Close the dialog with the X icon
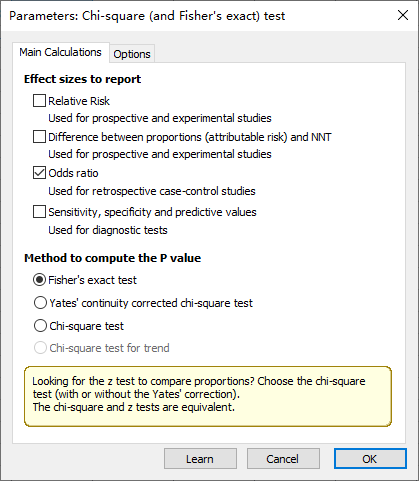The height and width of the screenshot is (481, 419). click(x=403, y=15)
